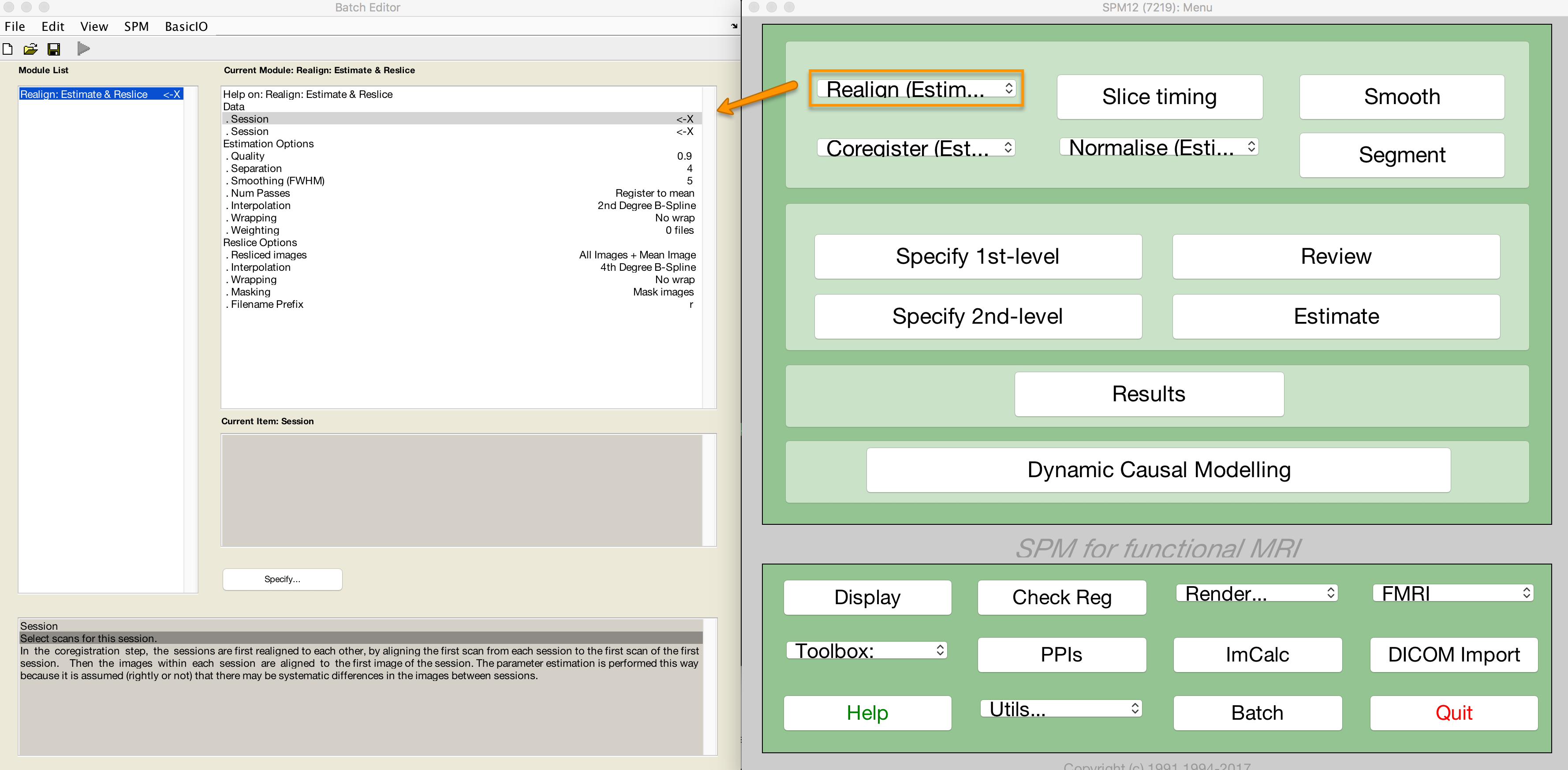Open the Realign (Estim... dropdown in SPM Menu

click(x=916, y=89)
